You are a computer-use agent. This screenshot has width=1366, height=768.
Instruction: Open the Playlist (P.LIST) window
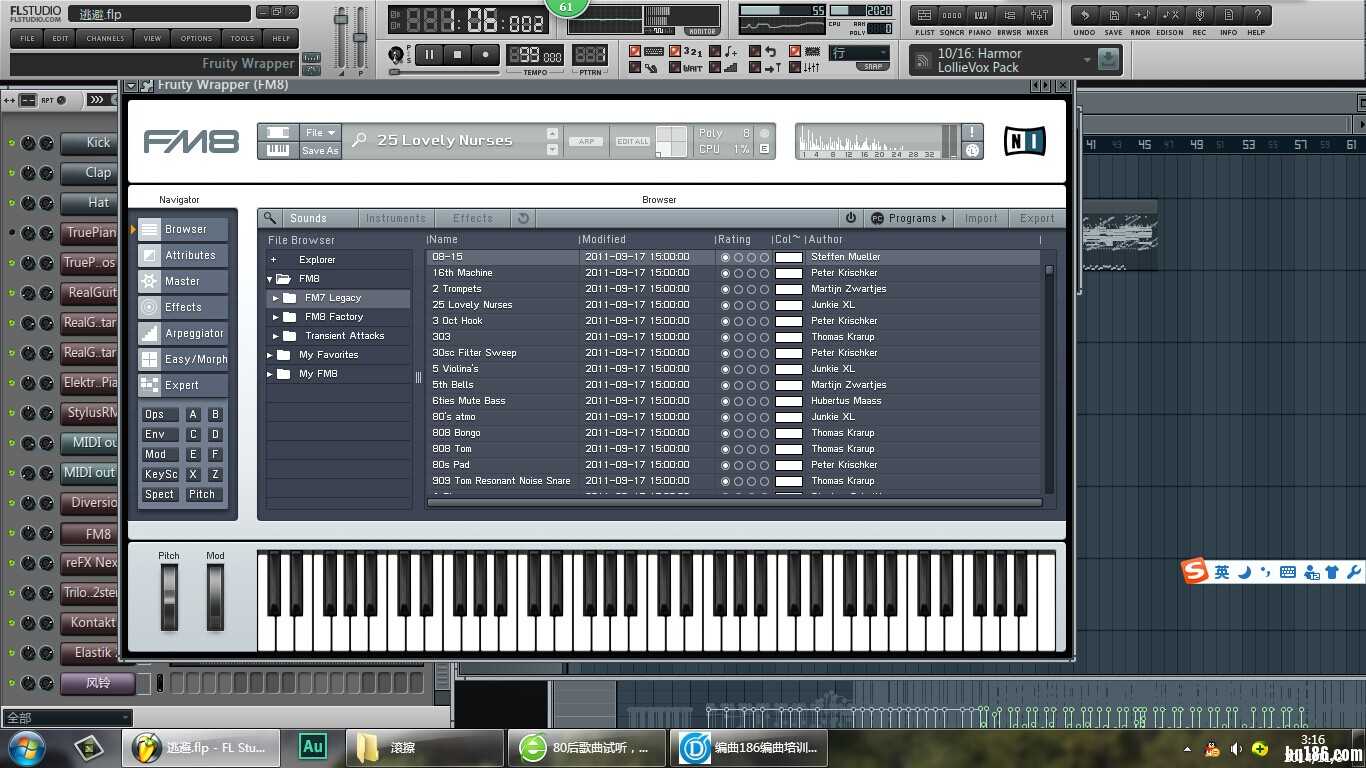[924, 15]
